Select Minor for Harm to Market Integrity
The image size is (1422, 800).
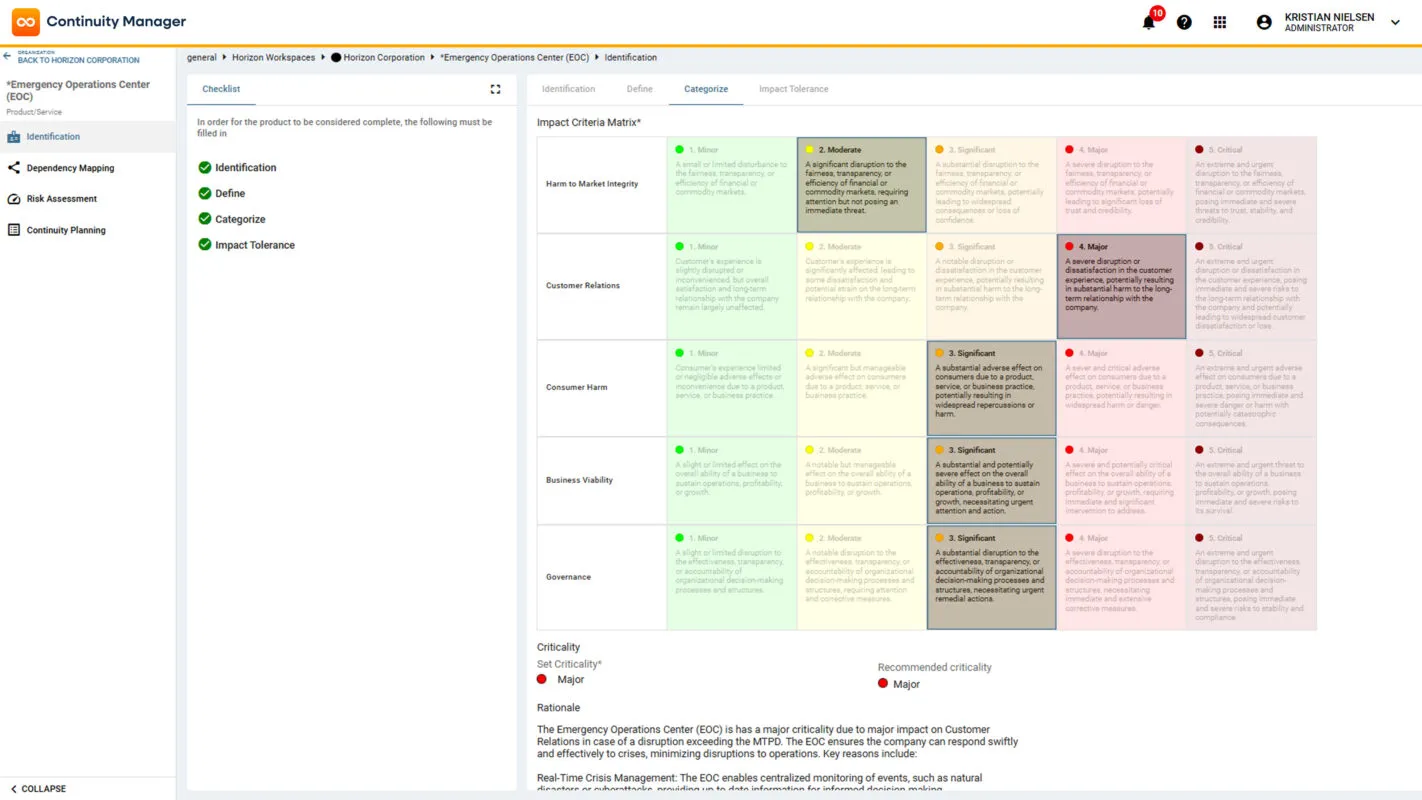[732, 185]
